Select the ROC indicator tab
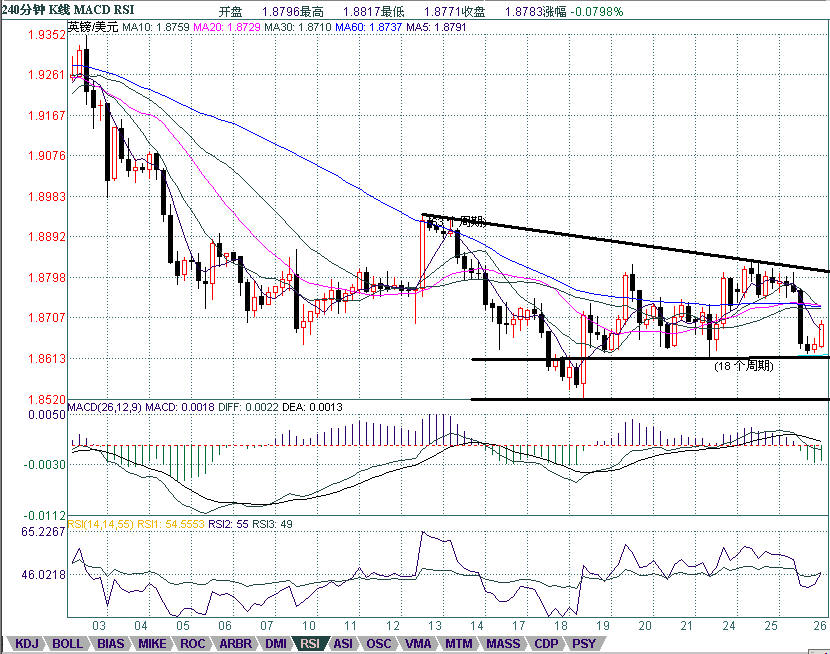This screenshot has height=654, width=830. coord(193,643)
